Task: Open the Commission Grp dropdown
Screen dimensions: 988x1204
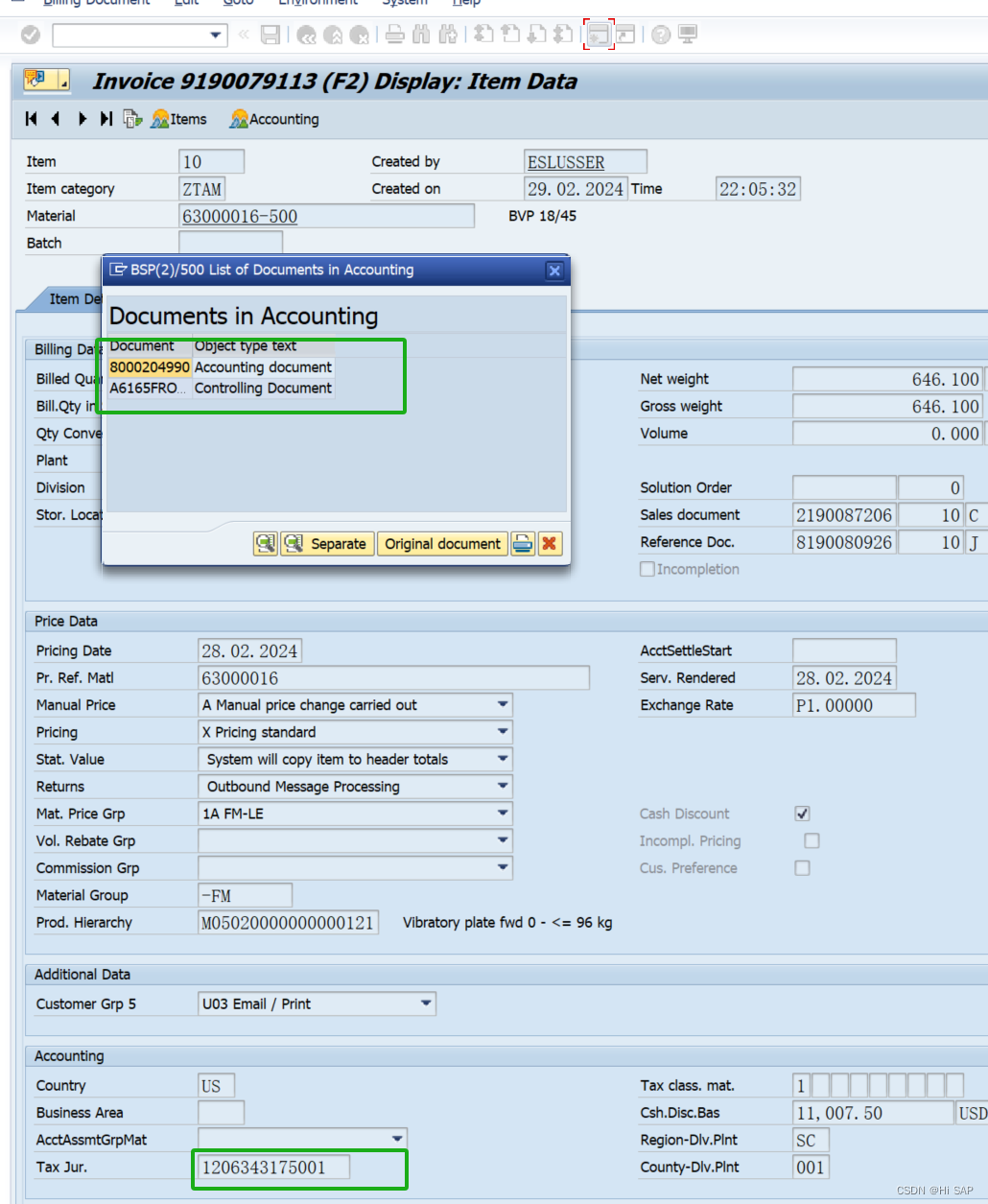Action: [503, 866]
